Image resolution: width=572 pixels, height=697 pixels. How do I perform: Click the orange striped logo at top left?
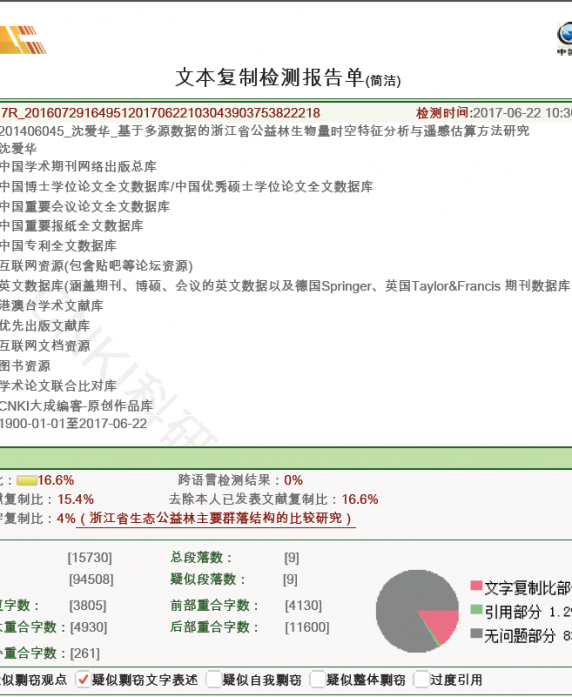(22, 40)
